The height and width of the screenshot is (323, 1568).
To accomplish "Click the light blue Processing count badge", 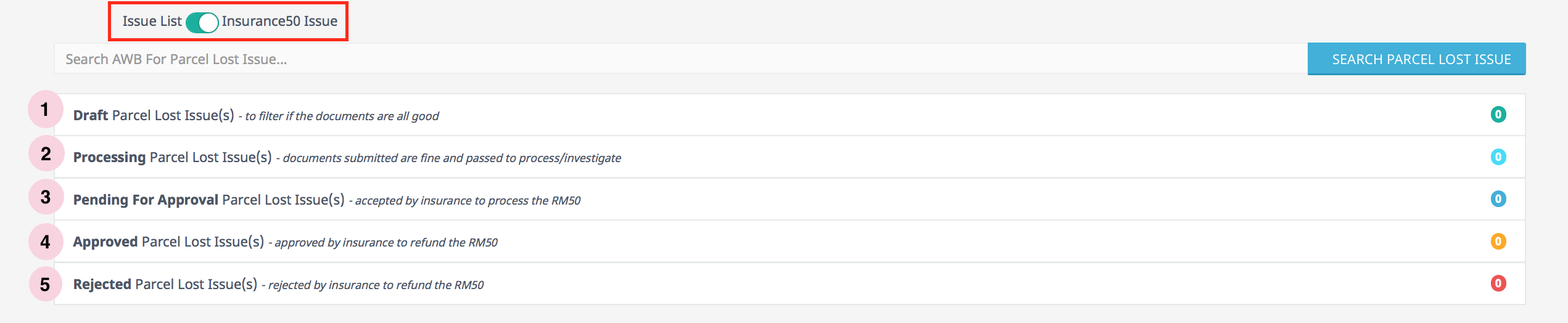I will [1498, 157].
